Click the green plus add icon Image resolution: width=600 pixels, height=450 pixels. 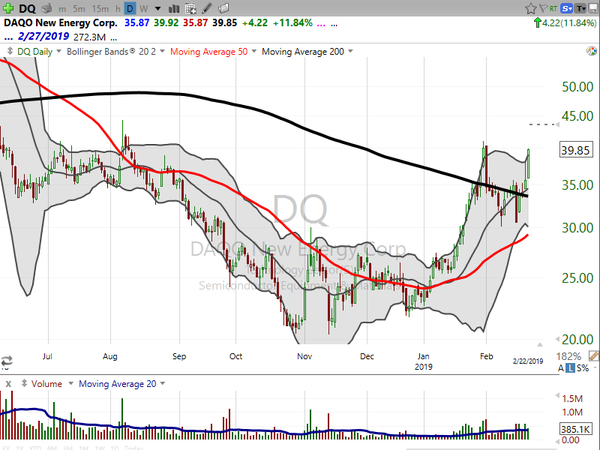point(8,8)
